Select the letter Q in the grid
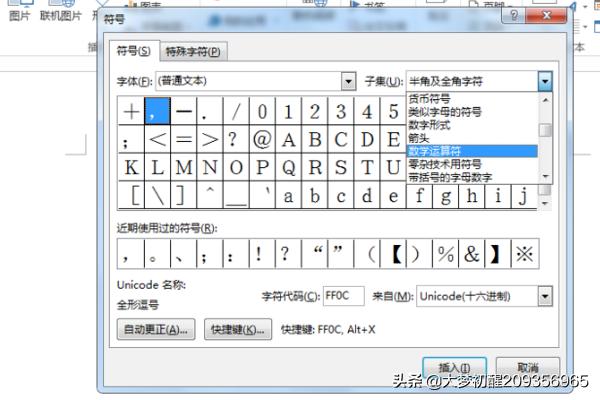This screenshot has height=400, width=600. tap(288, 167)
